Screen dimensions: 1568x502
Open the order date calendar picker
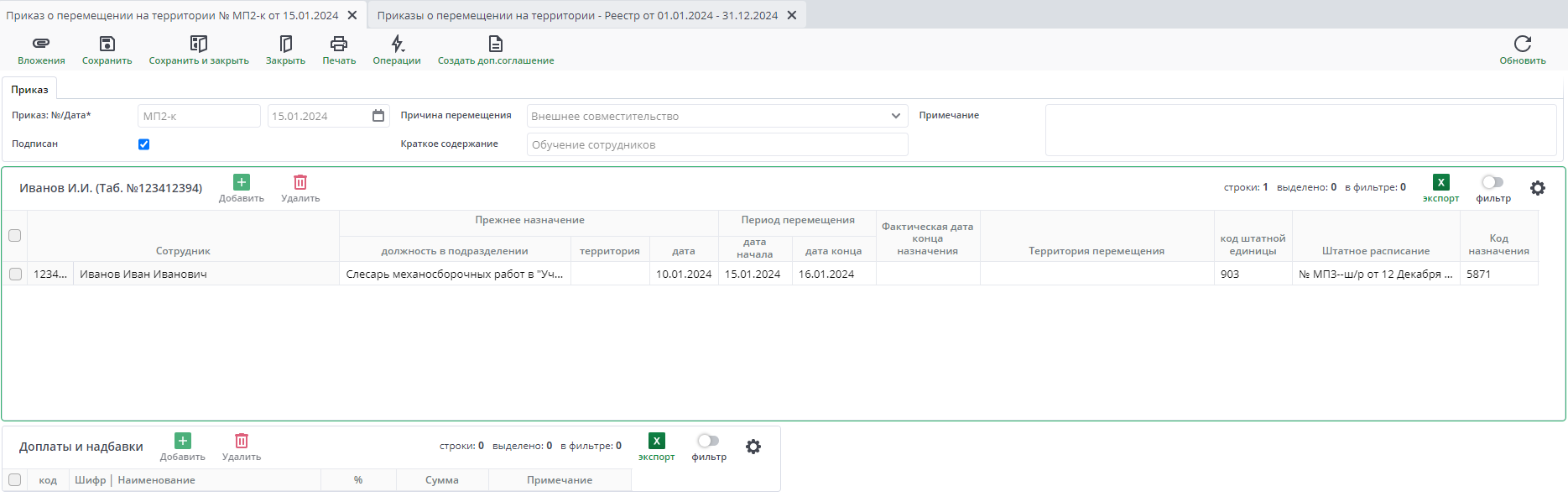378,116
